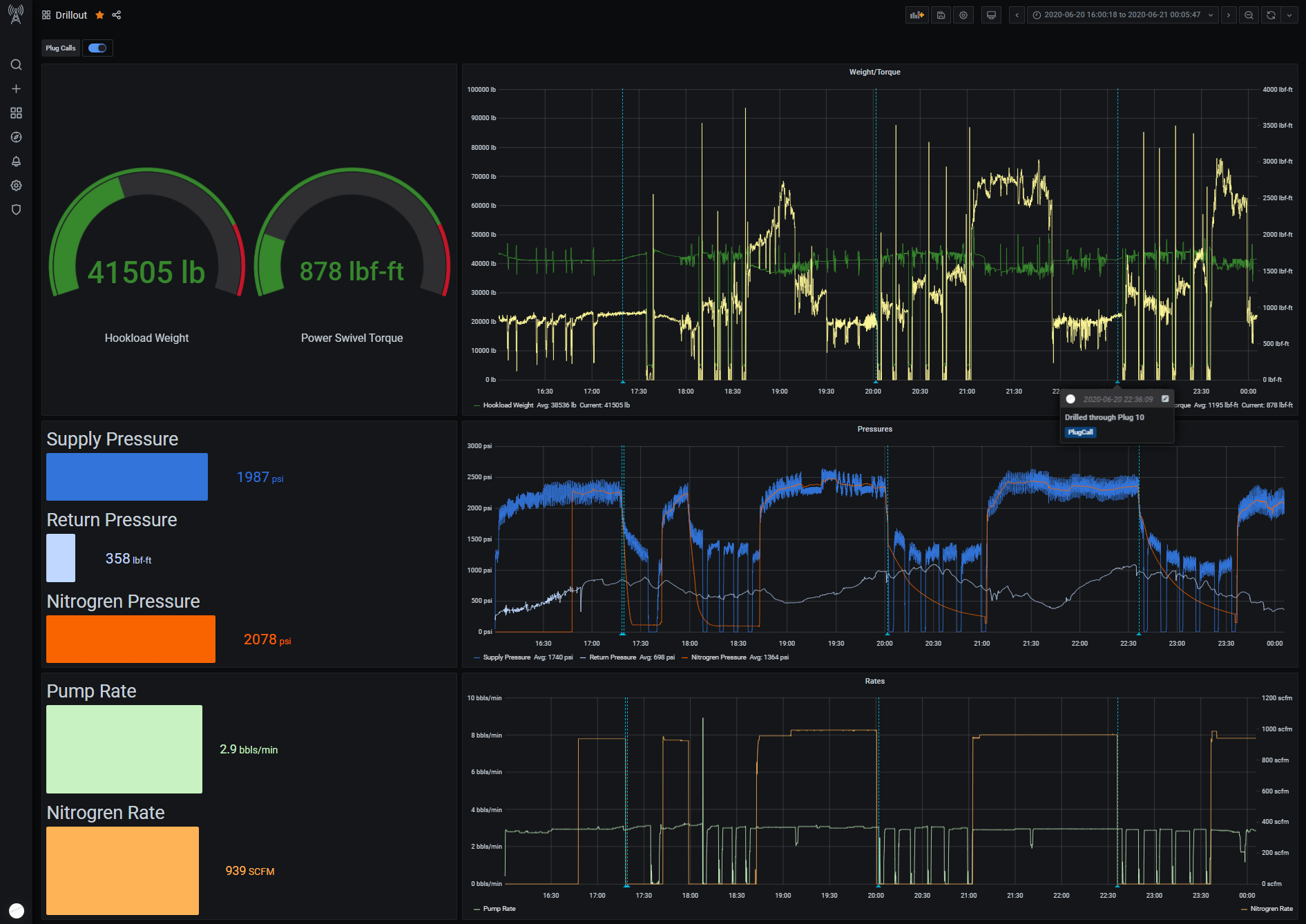Open the Explore compass icon
Image resolution: width=1306 pixels, height=924 pixels.
point(16,137)
